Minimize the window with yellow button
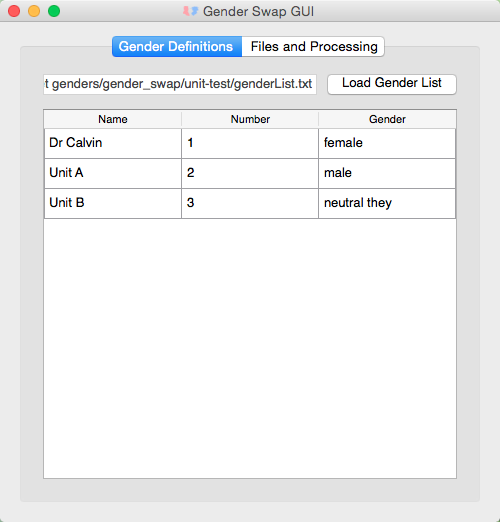The height and width of the screenshot is (522, 500). [34, 11]
